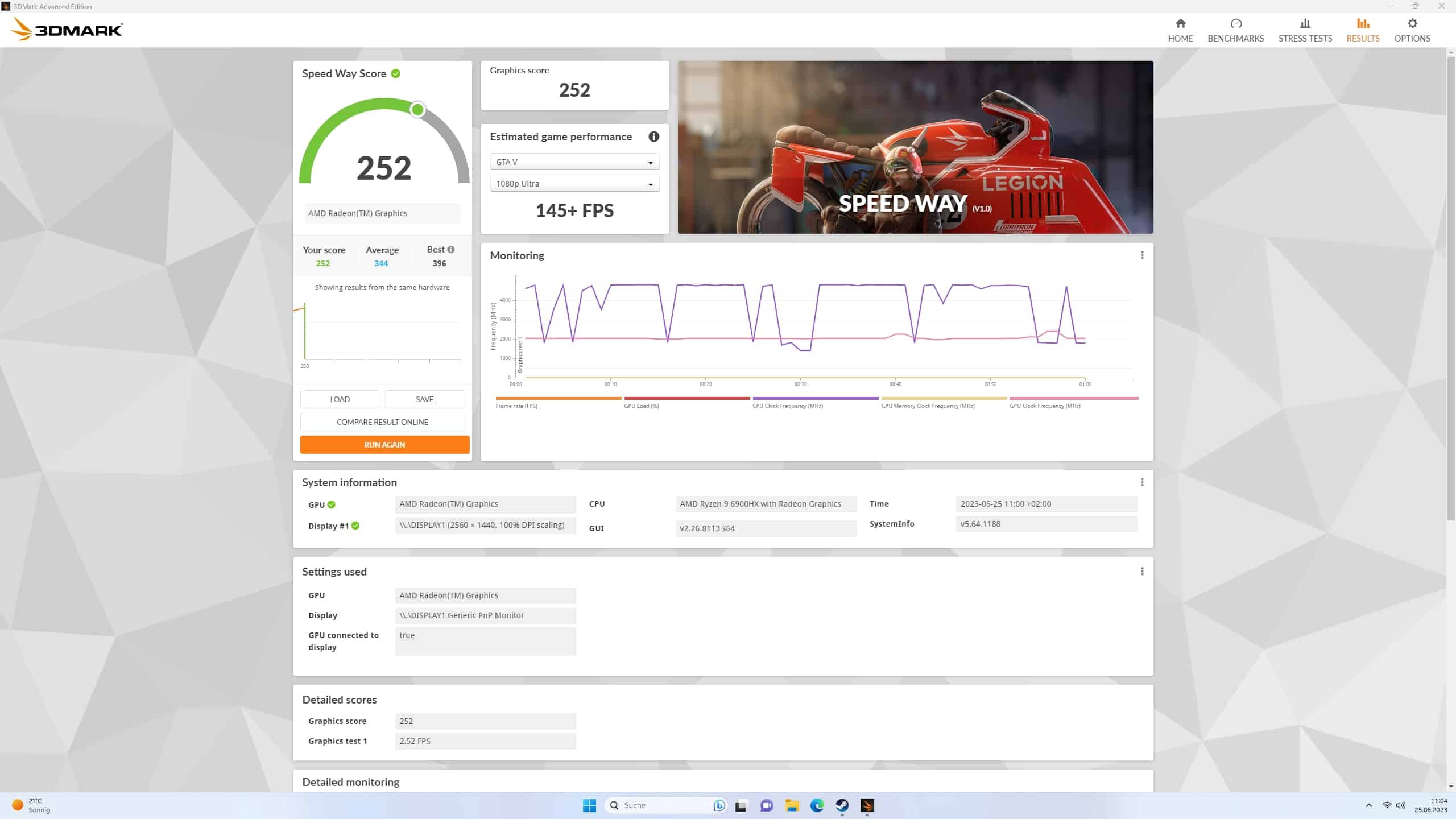The image size is (1456, 819).
Task: Click Compare Result Online button
Action: pyautogui.click(x=382, y=422)
